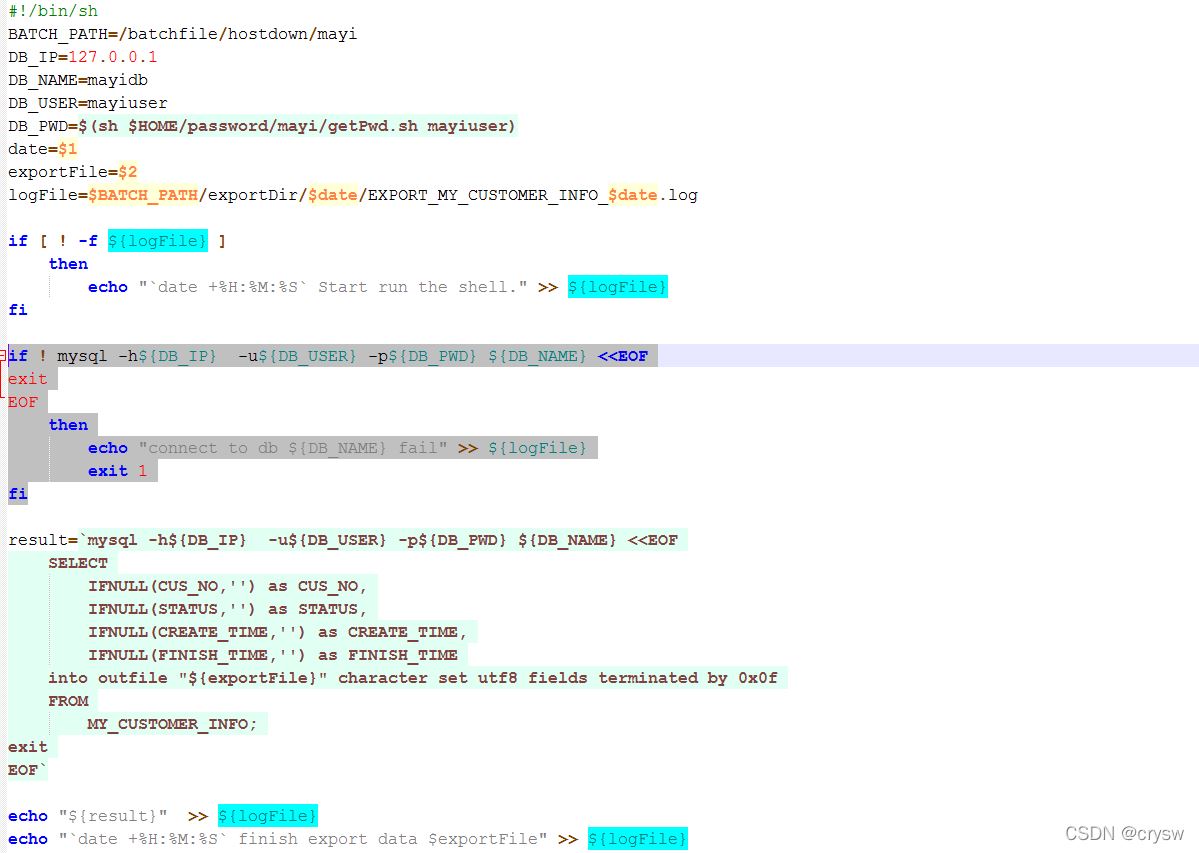Viewport: 1199px width, 853px height.
Task: Collapse the fold marker beside 'if ! mysql' line
Action: 3,355
